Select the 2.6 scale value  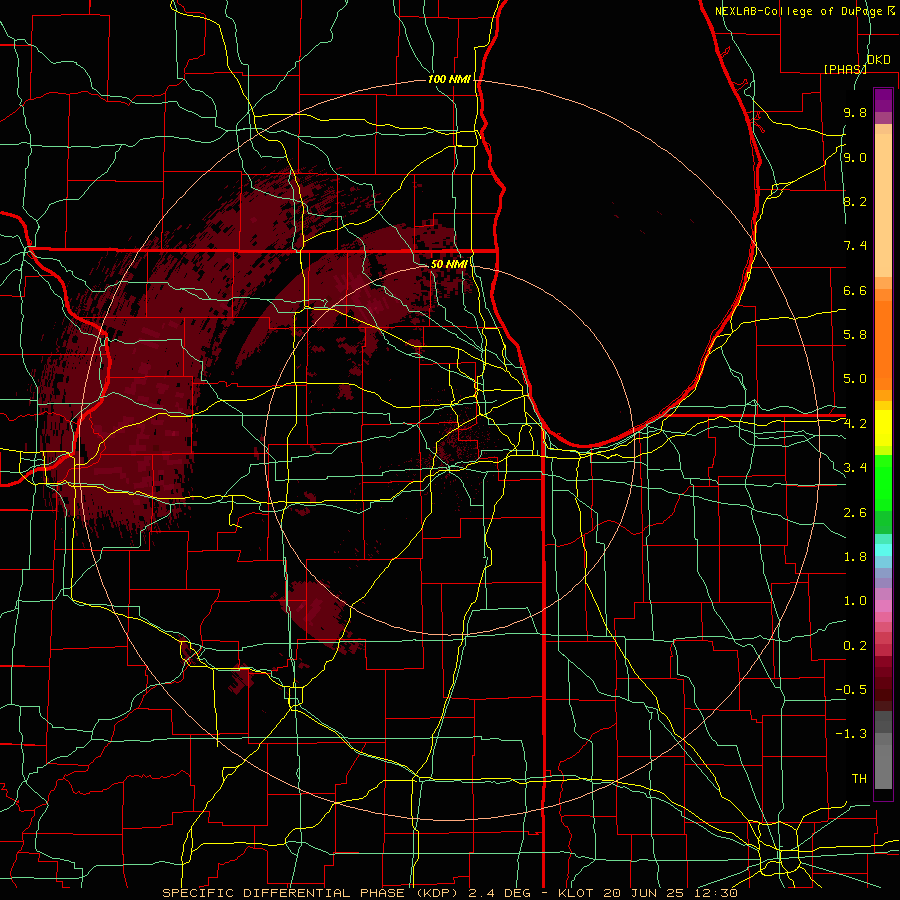(855, 513)
